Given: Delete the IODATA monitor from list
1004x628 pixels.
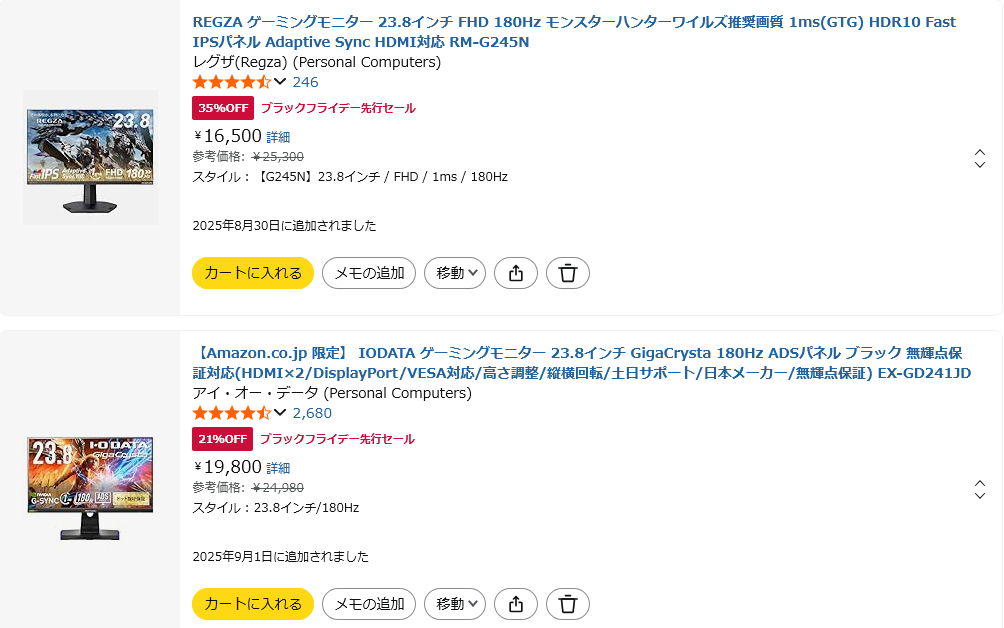Looking at the screenshot, I should 568,604.
